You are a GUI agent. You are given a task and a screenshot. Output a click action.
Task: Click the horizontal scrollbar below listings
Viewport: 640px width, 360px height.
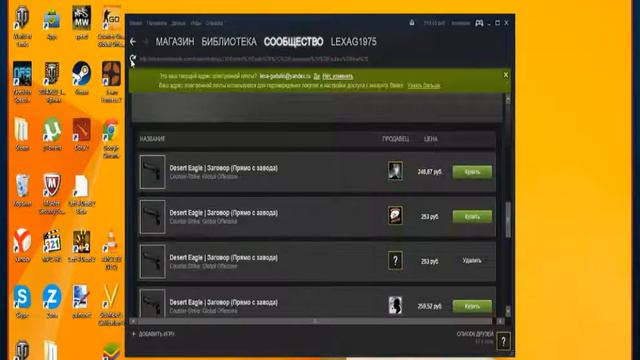(316, 322)
